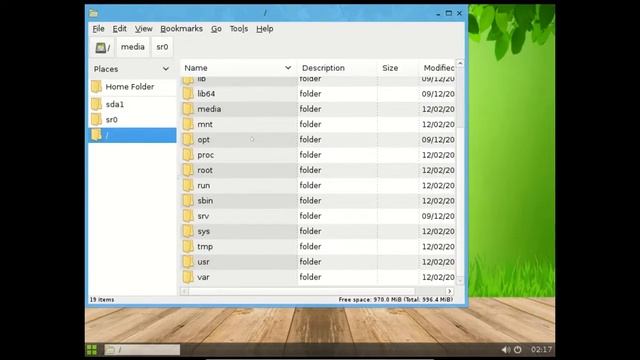Sort by Name column header
The height and width of the screenshot is (360, 640).
coord(238,68)
